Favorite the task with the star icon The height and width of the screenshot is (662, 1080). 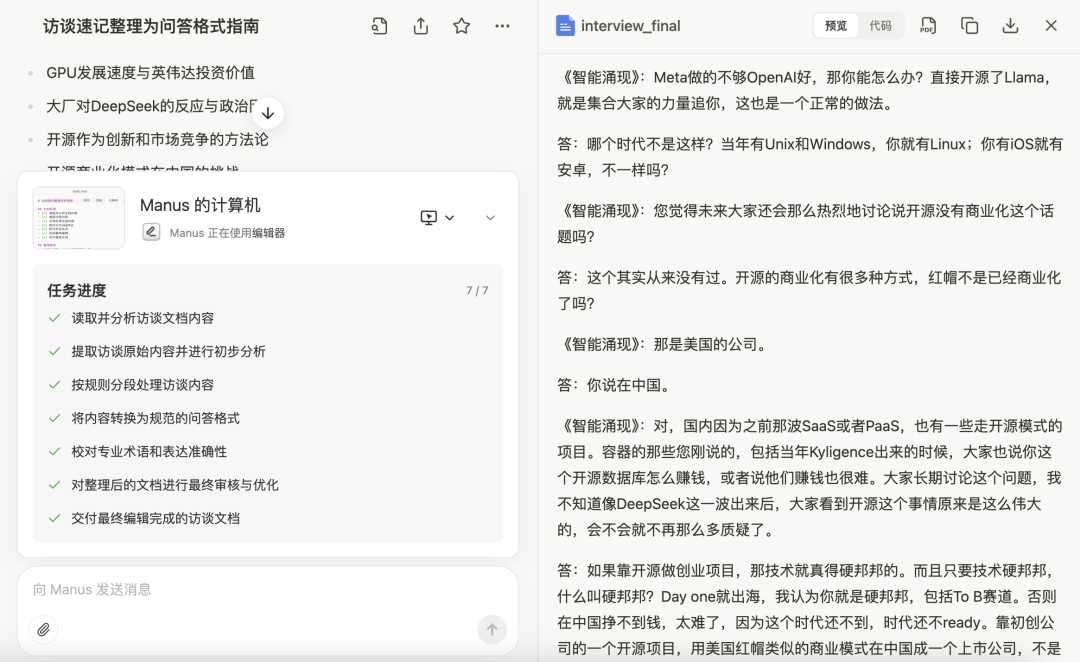pos(461,26)
